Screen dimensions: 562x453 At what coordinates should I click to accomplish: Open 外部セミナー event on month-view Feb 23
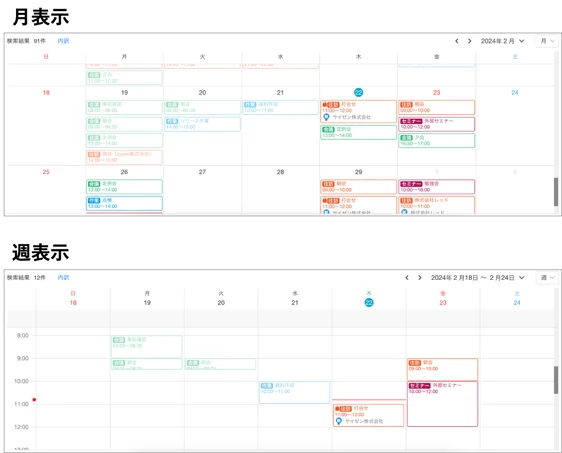pos(437,124)
